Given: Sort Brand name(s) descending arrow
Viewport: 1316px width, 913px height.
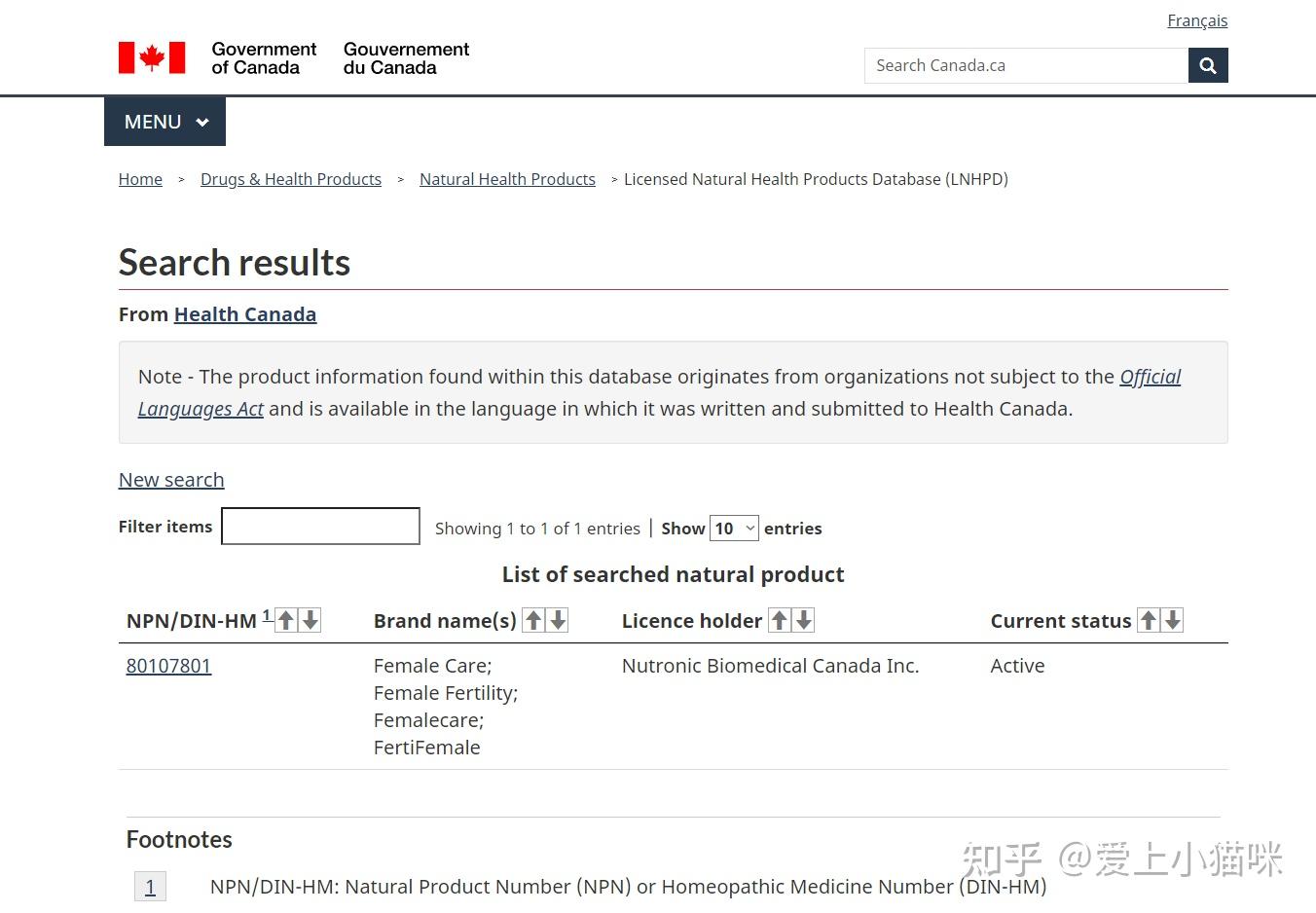Looking at the screenshot, I should tap(558, 620).
